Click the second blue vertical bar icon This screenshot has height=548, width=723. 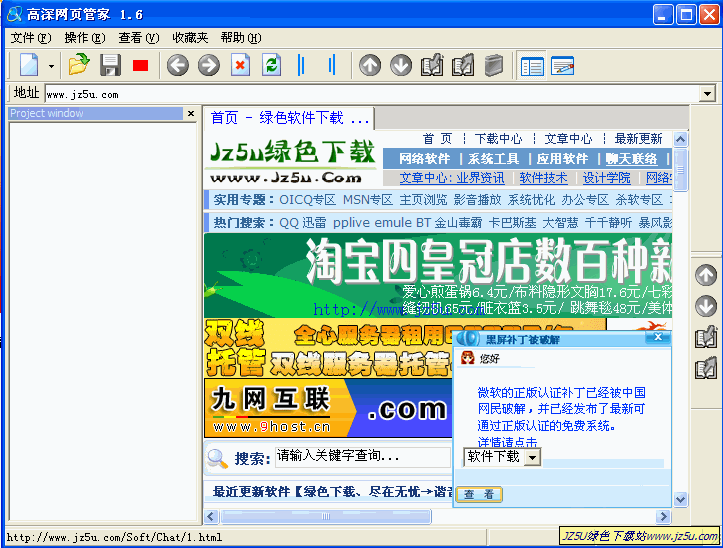pyautogui.click(x=332, y=65)
